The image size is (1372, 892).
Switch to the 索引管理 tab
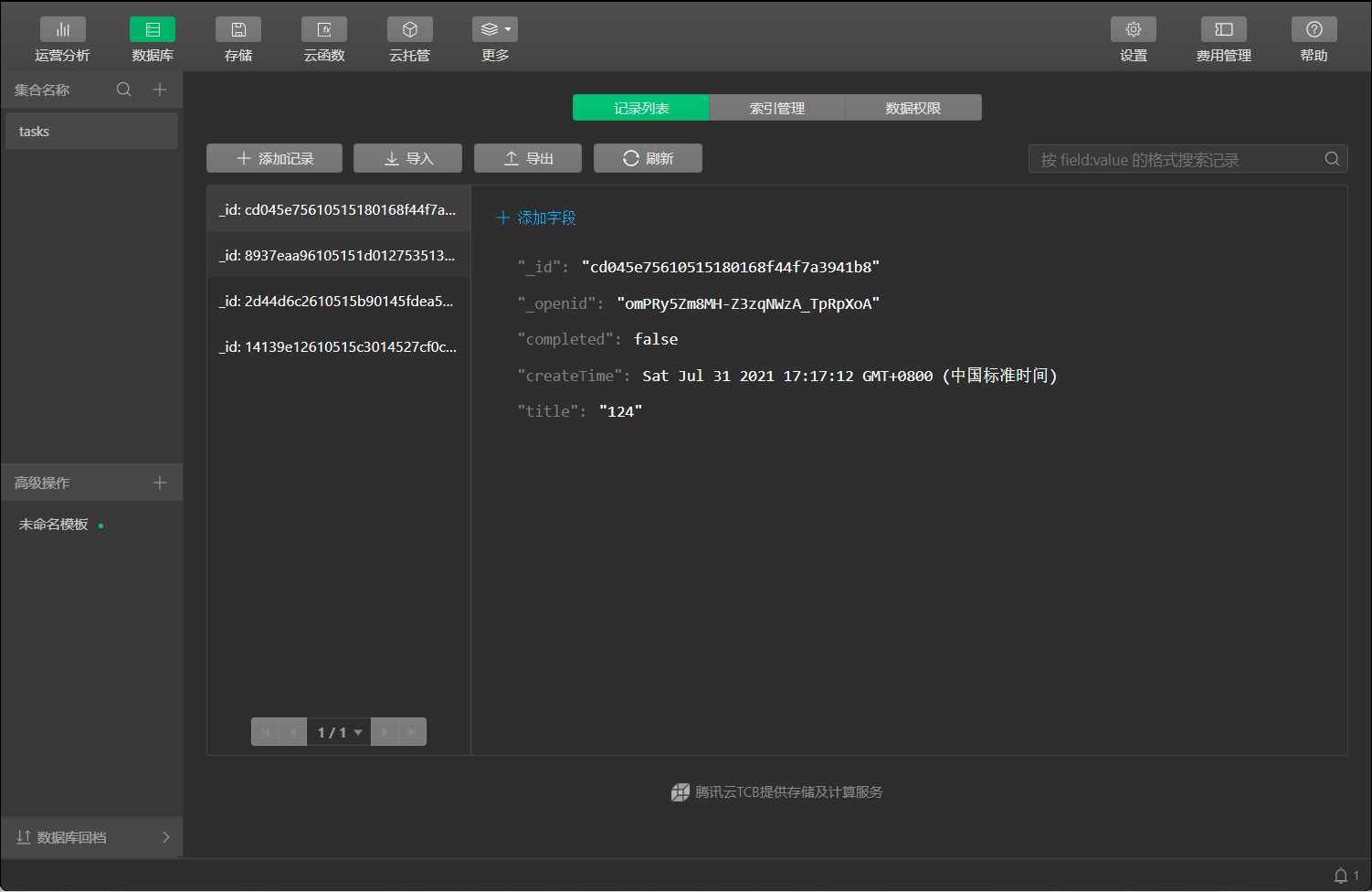pos(777,108)
